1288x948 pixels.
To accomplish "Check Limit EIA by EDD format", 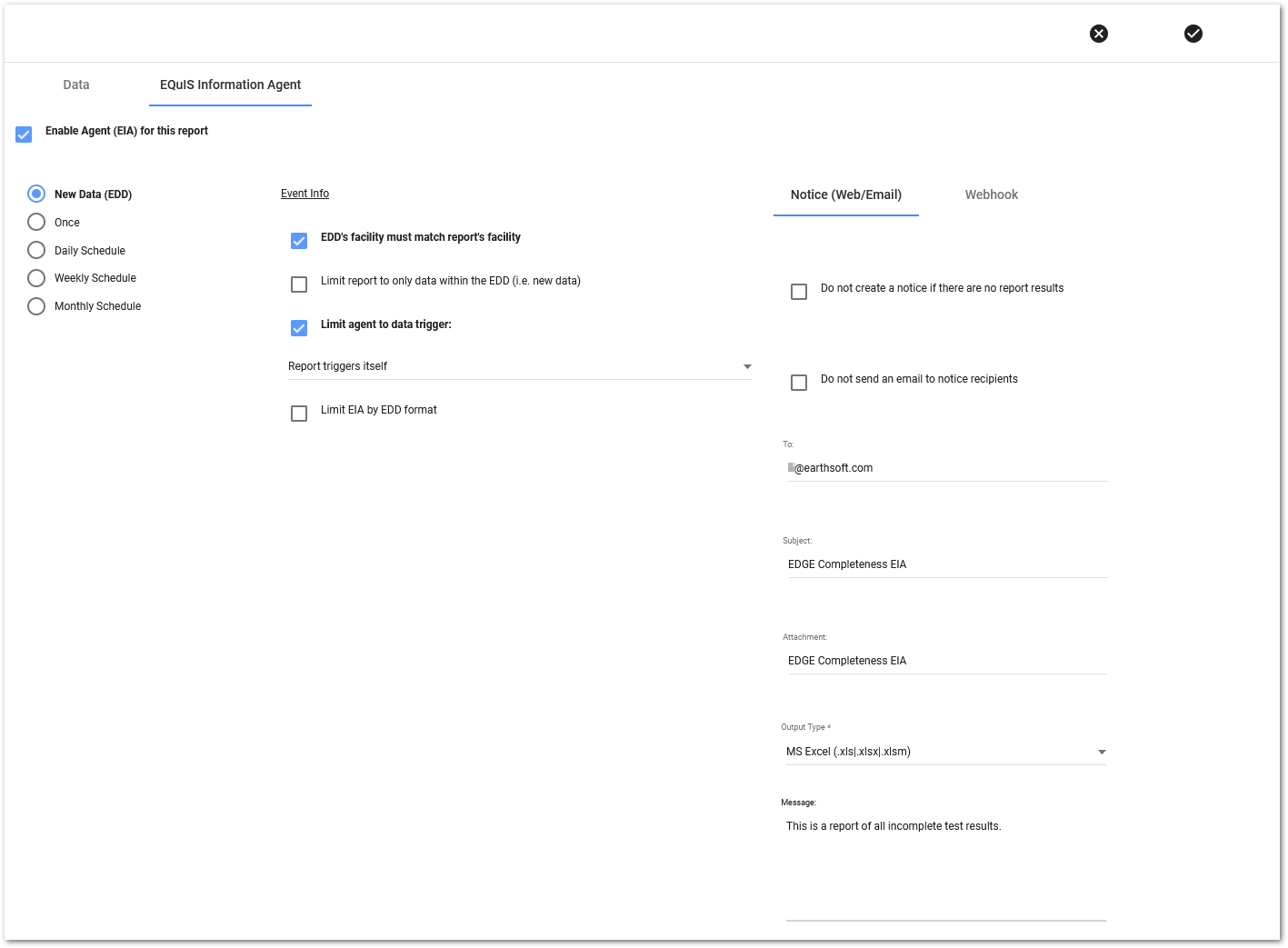I will (x=299, y=414).
